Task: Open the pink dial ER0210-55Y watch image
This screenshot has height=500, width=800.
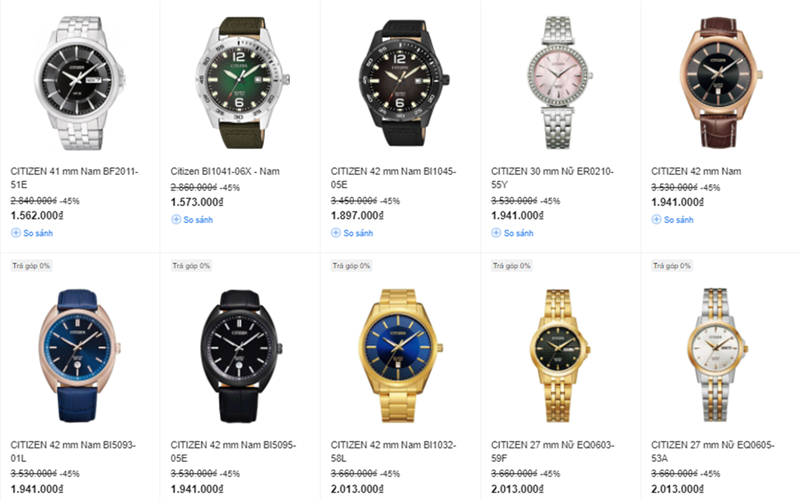Action: coord(559,83)
